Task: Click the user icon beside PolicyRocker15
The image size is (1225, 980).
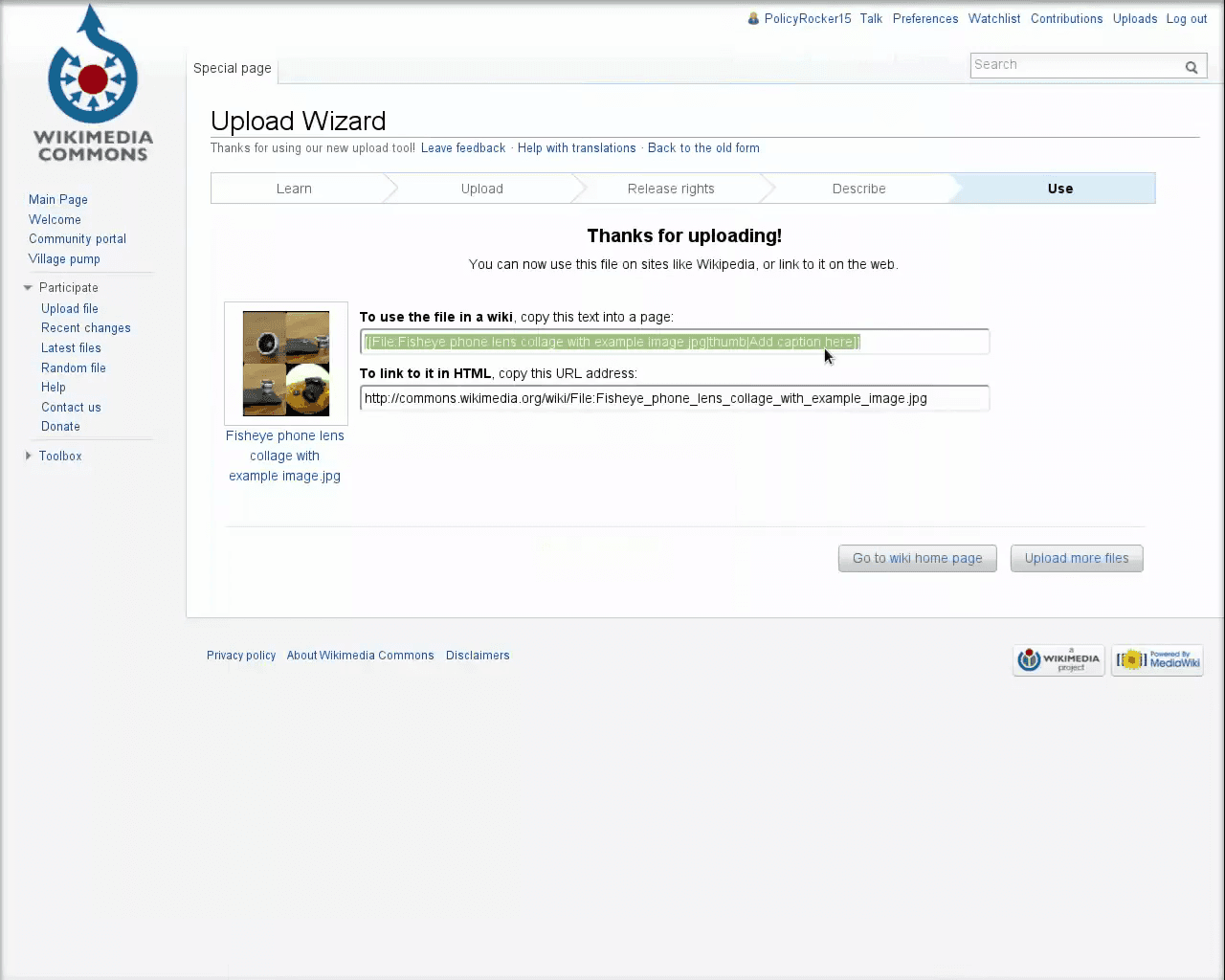Action: pos(753,18)
